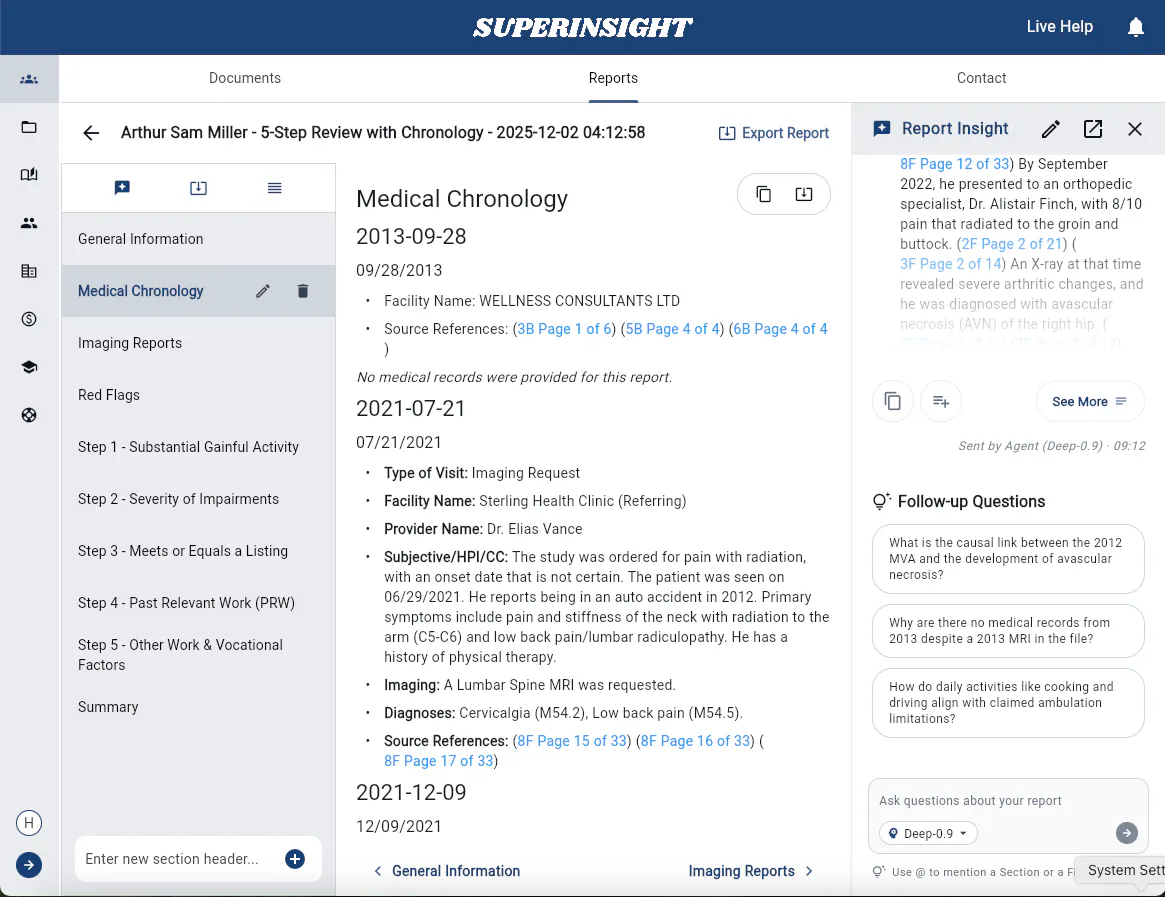The image size is (1165, 897).
Task: Click the H user avatar
Action: [29, 823]
